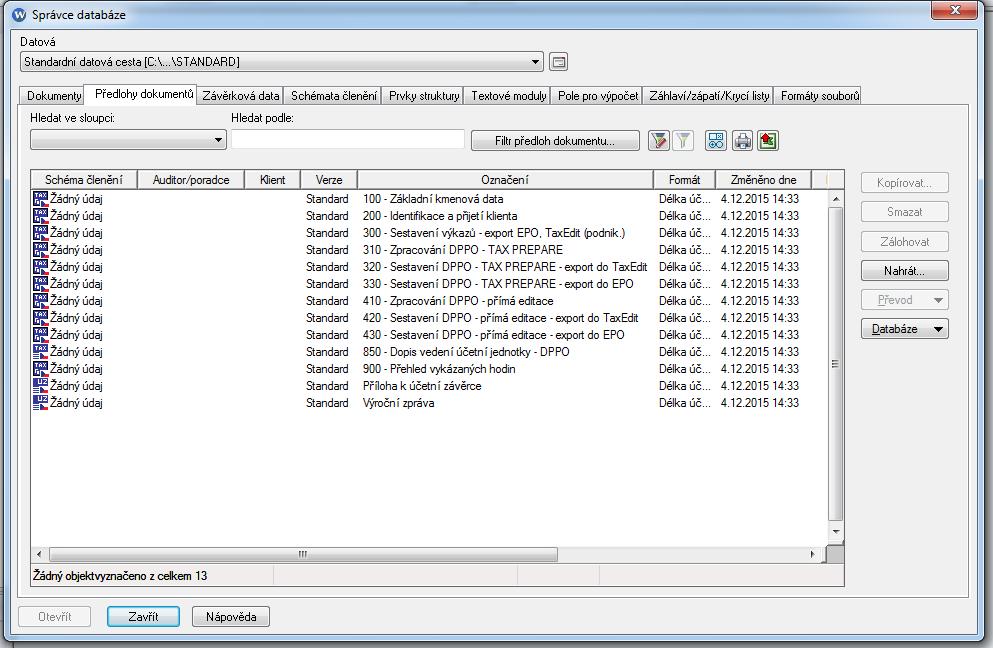Open the Závěrková data tab

241,96
